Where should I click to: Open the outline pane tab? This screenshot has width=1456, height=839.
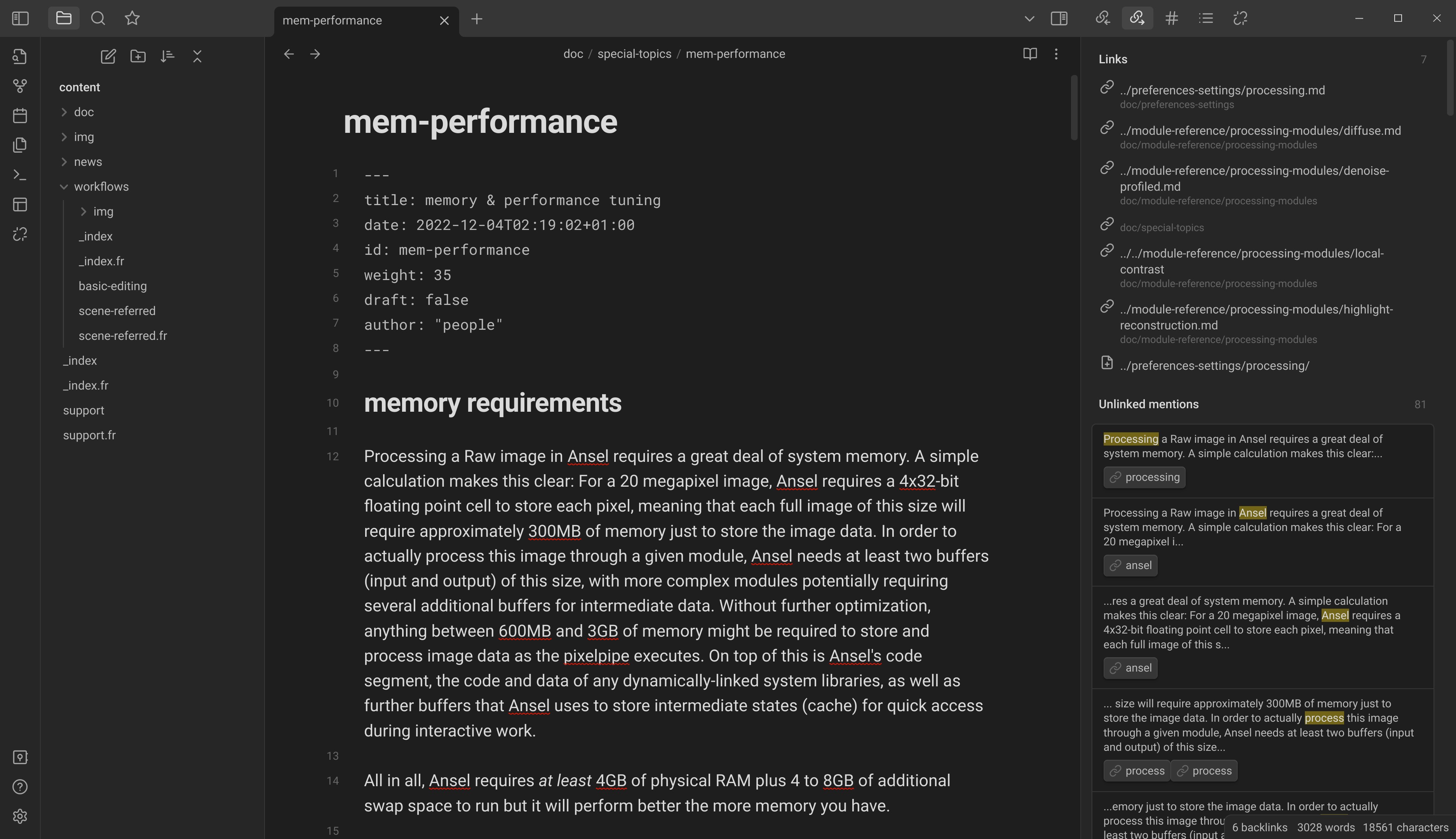pyautogui.click(x=1206, y=18)
